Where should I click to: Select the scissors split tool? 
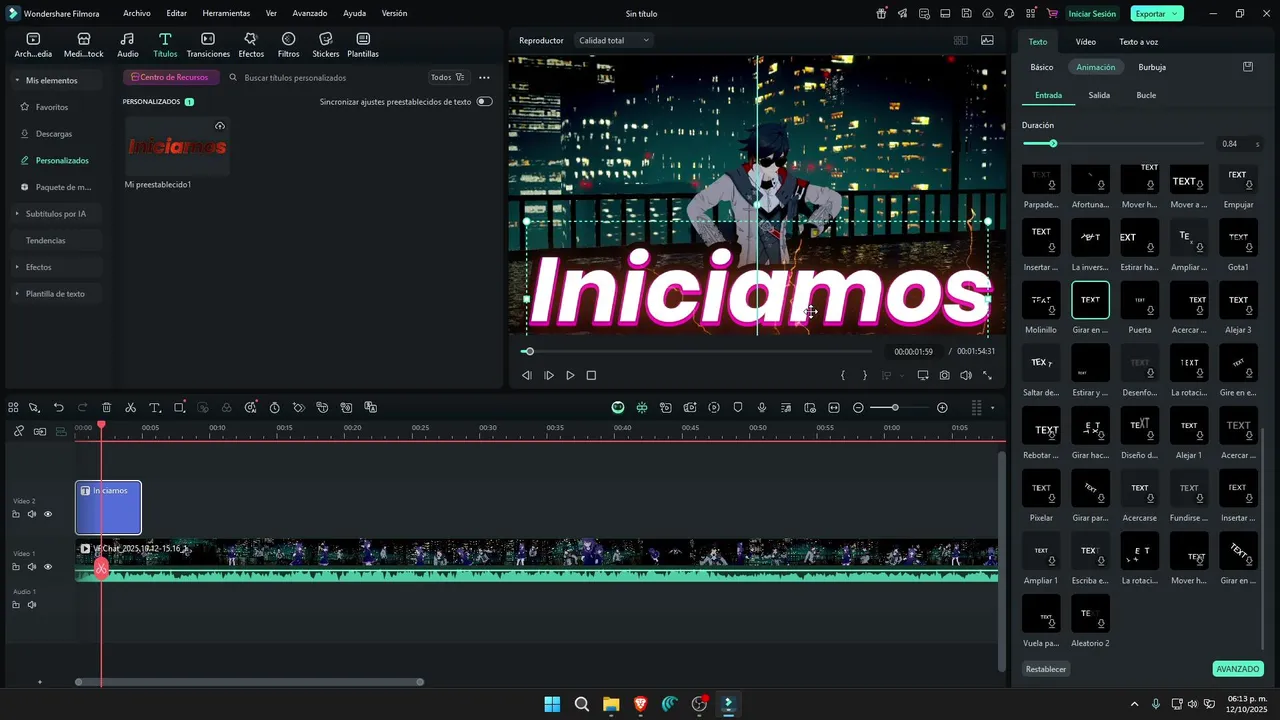131,408
